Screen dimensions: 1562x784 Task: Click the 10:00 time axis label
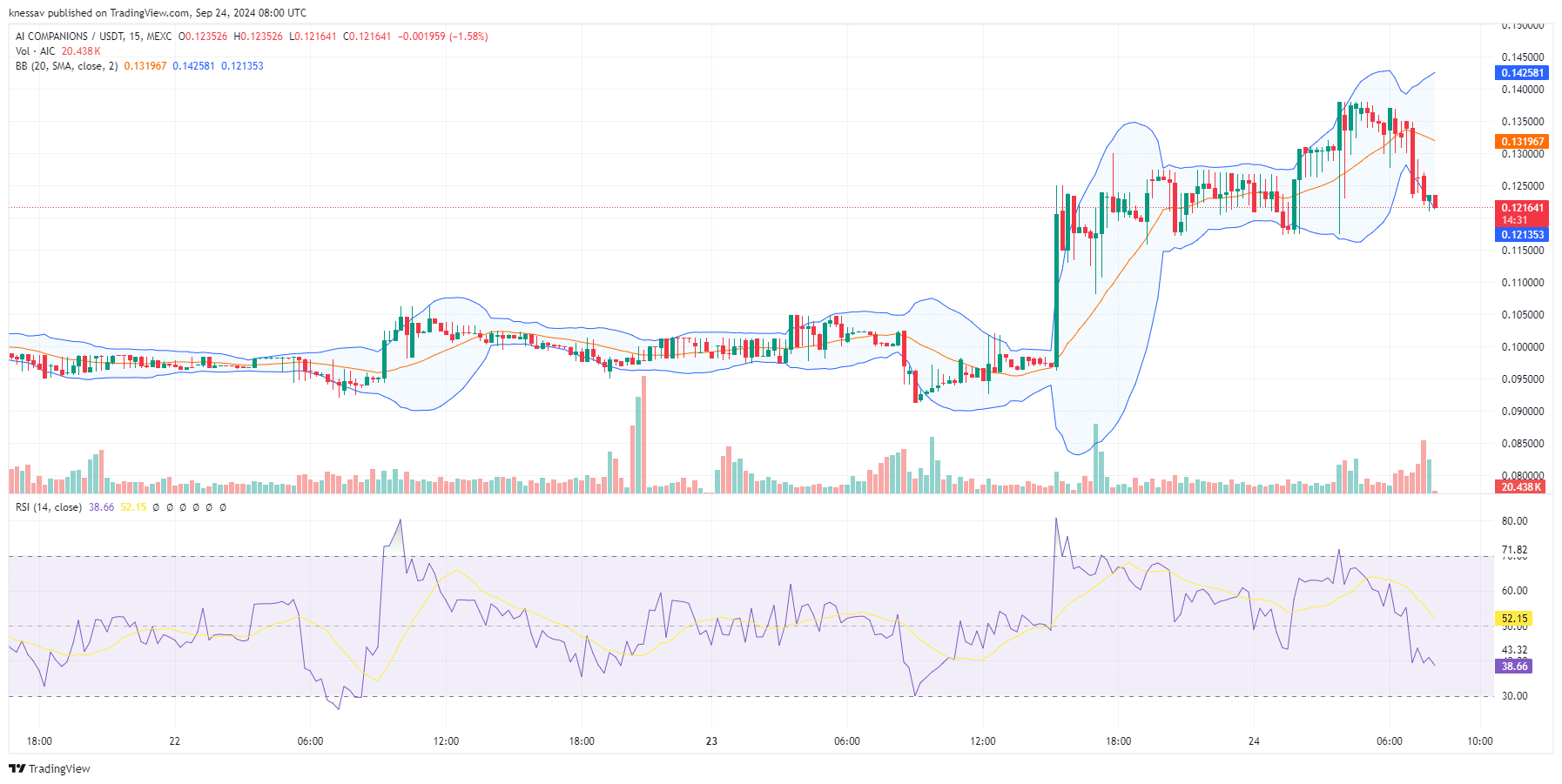(1480, 741)
